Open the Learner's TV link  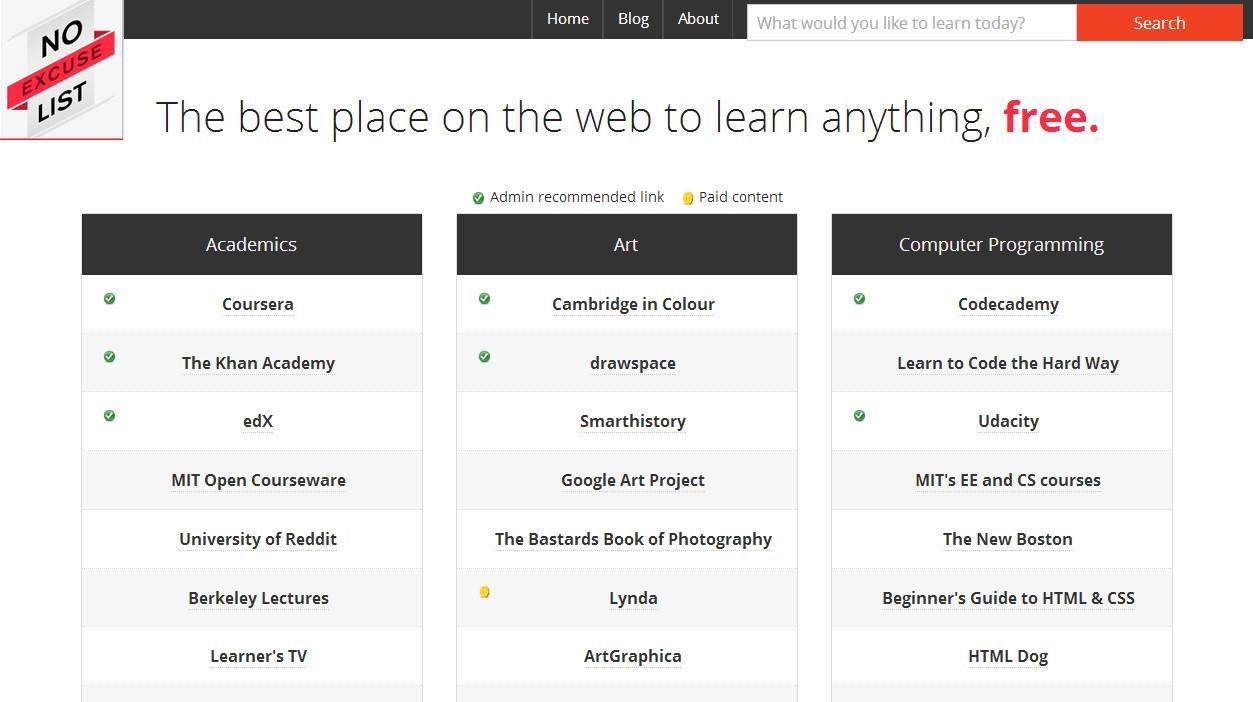258,656
